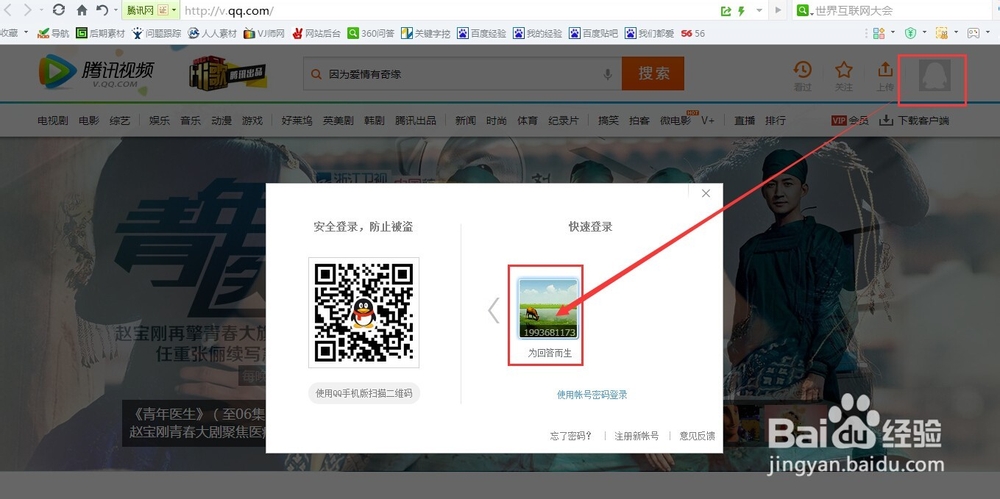
Task: Click the green share icon in address bar
Action: 726,11
